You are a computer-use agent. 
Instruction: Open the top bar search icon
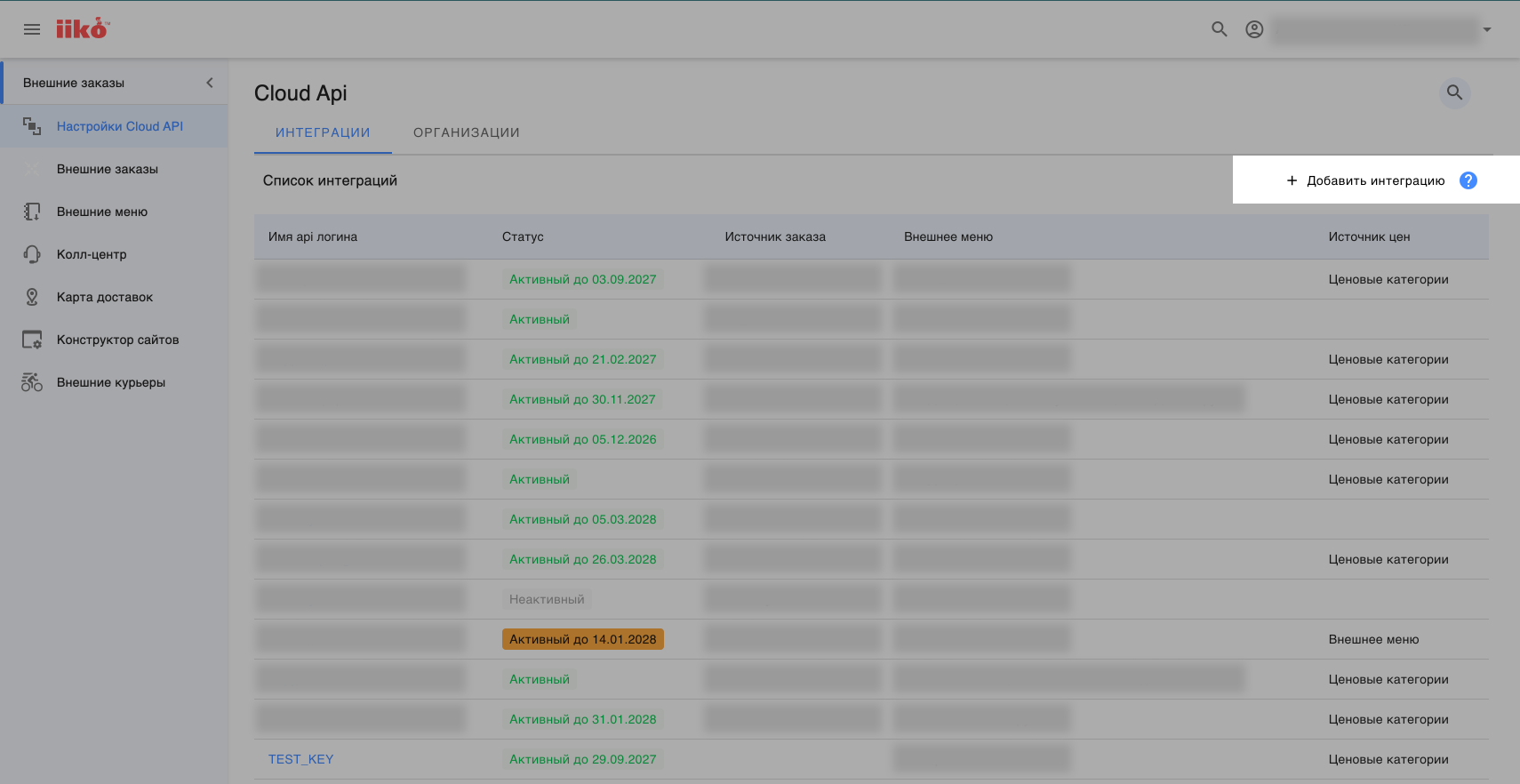coord(1220,29)
